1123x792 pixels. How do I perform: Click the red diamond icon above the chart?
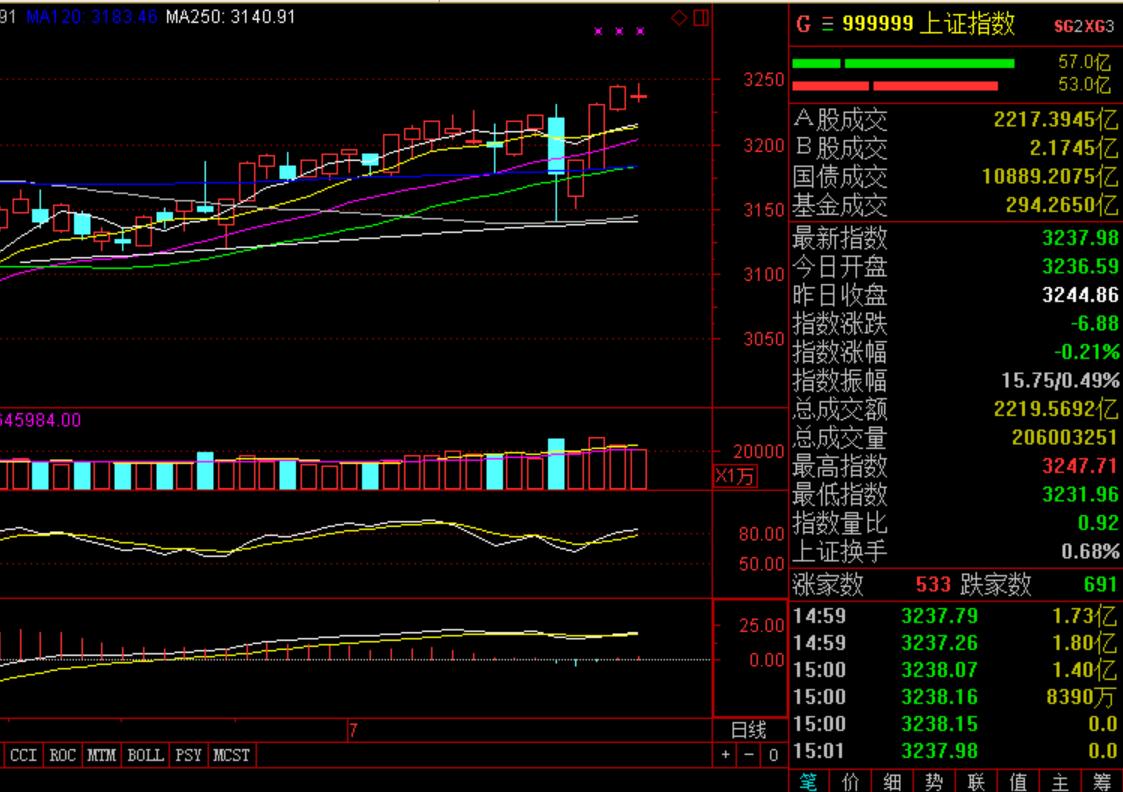click(679, 17)
